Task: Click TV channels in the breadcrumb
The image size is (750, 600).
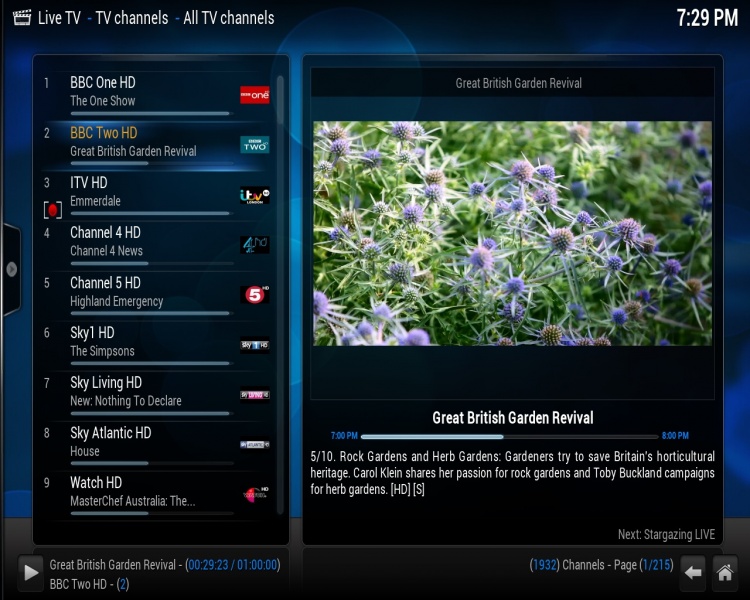Action: click(x=132, y=18)
